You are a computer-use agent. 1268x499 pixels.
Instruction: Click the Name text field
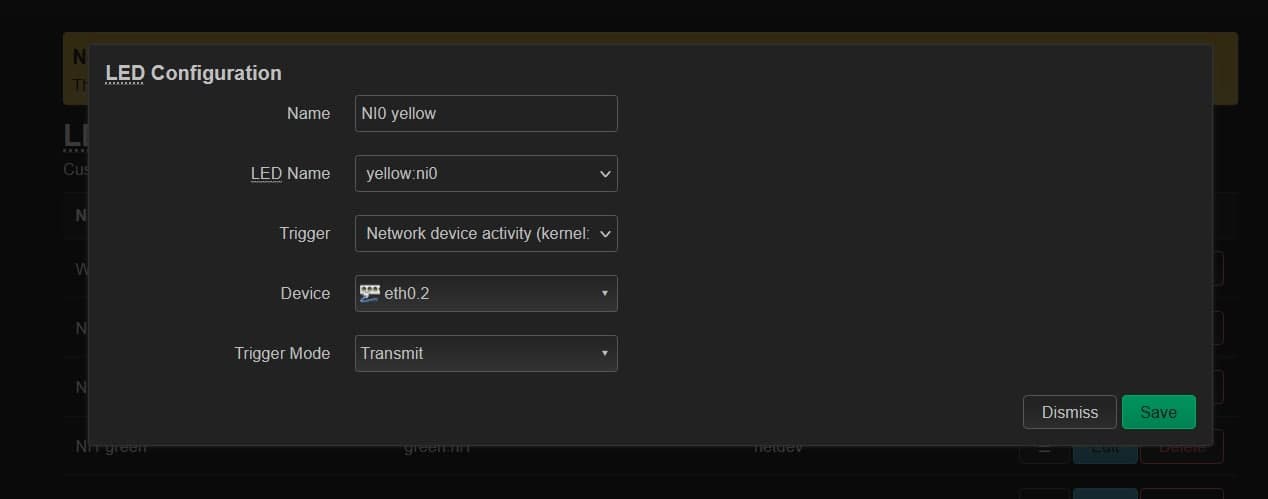click(486, 113)
